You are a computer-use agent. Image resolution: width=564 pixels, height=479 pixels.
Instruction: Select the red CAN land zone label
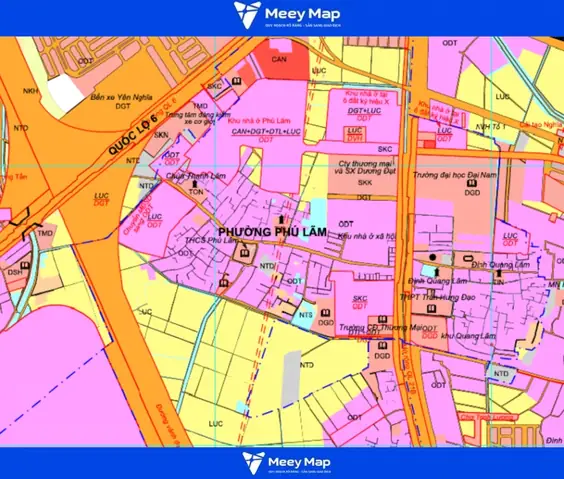[279, 59]
